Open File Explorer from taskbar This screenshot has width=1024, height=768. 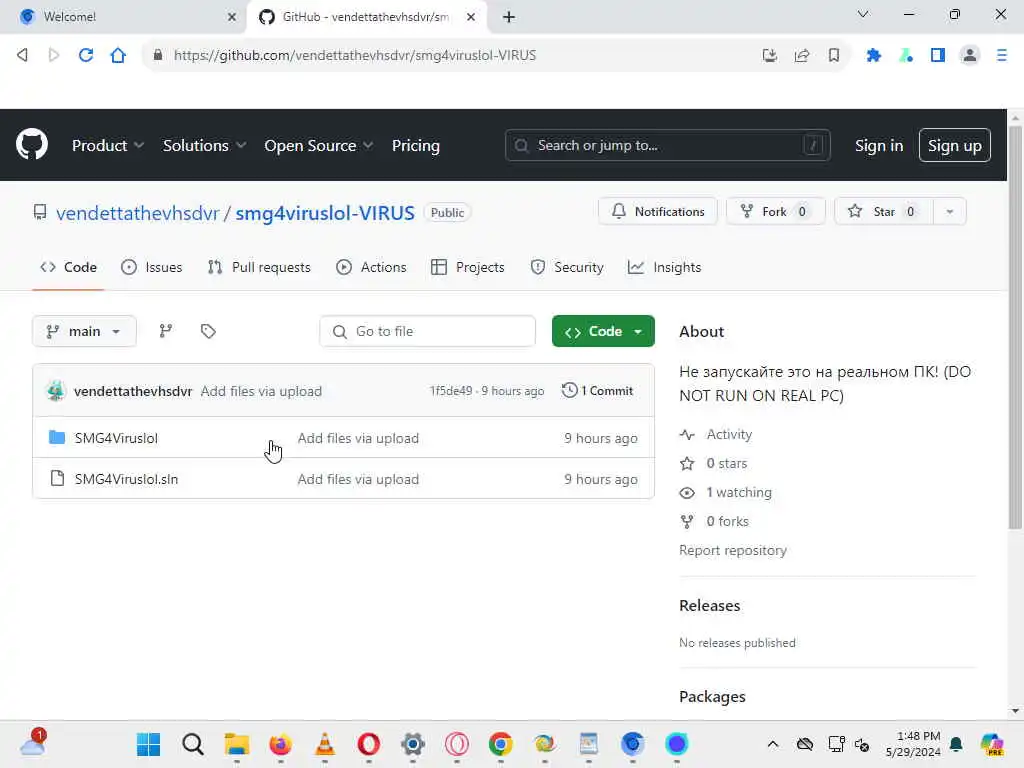point(236,744)
